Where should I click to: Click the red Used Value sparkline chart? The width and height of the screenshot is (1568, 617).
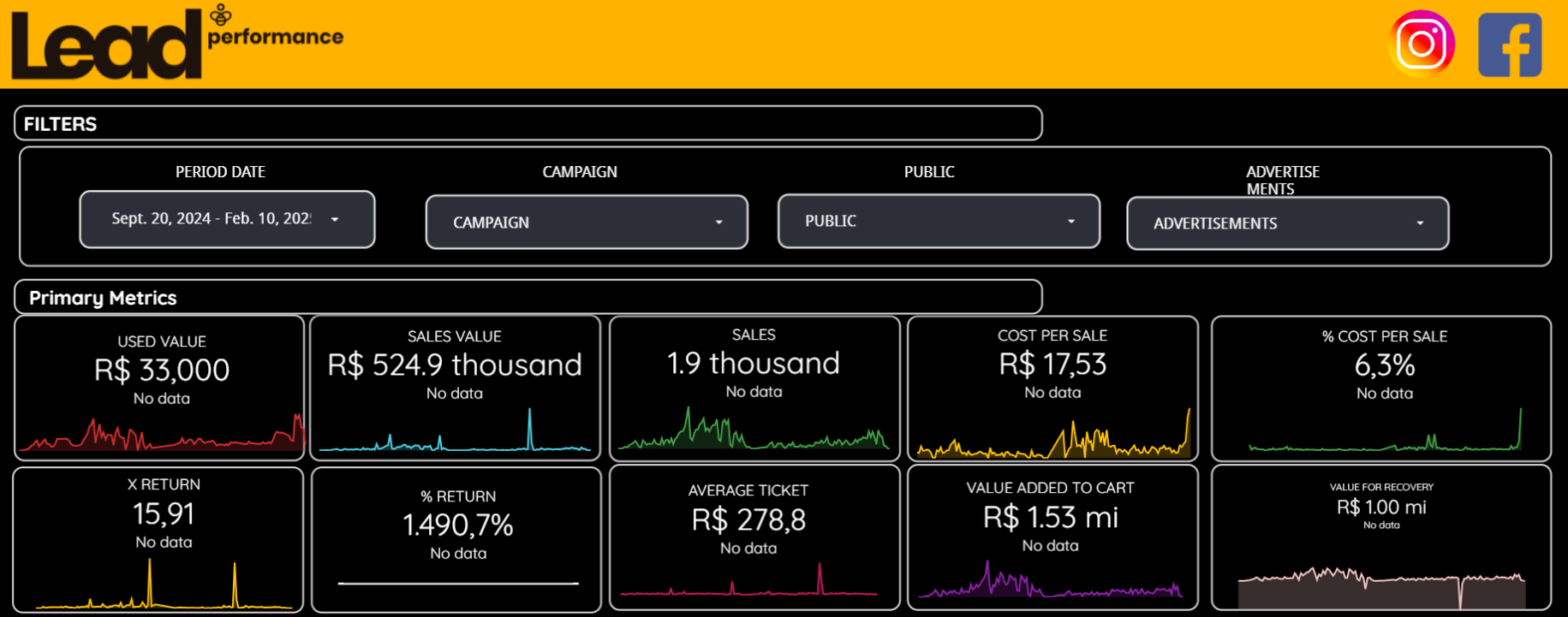pyautogui.click(x=161, y=435)
